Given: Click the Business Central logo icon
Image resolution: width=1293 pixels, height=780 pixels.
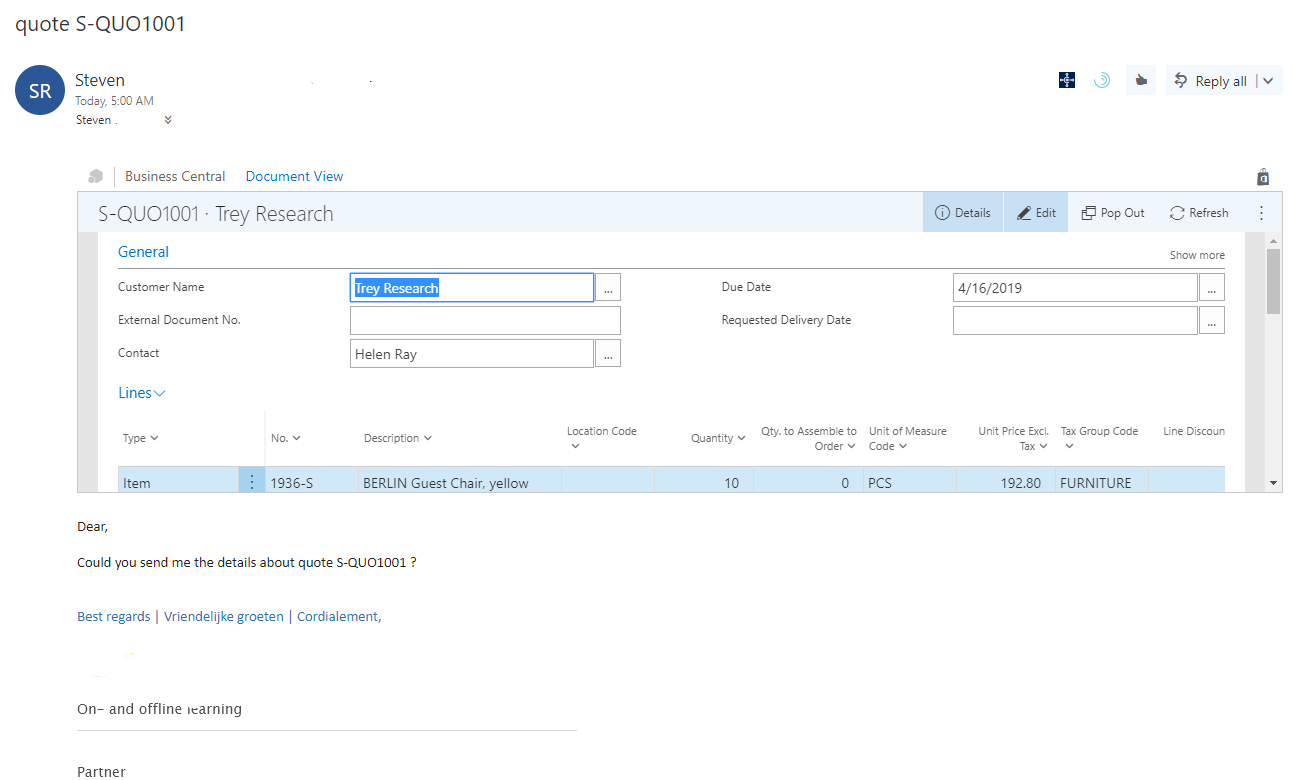Looking at the screenshot, I should click(96, 176).
